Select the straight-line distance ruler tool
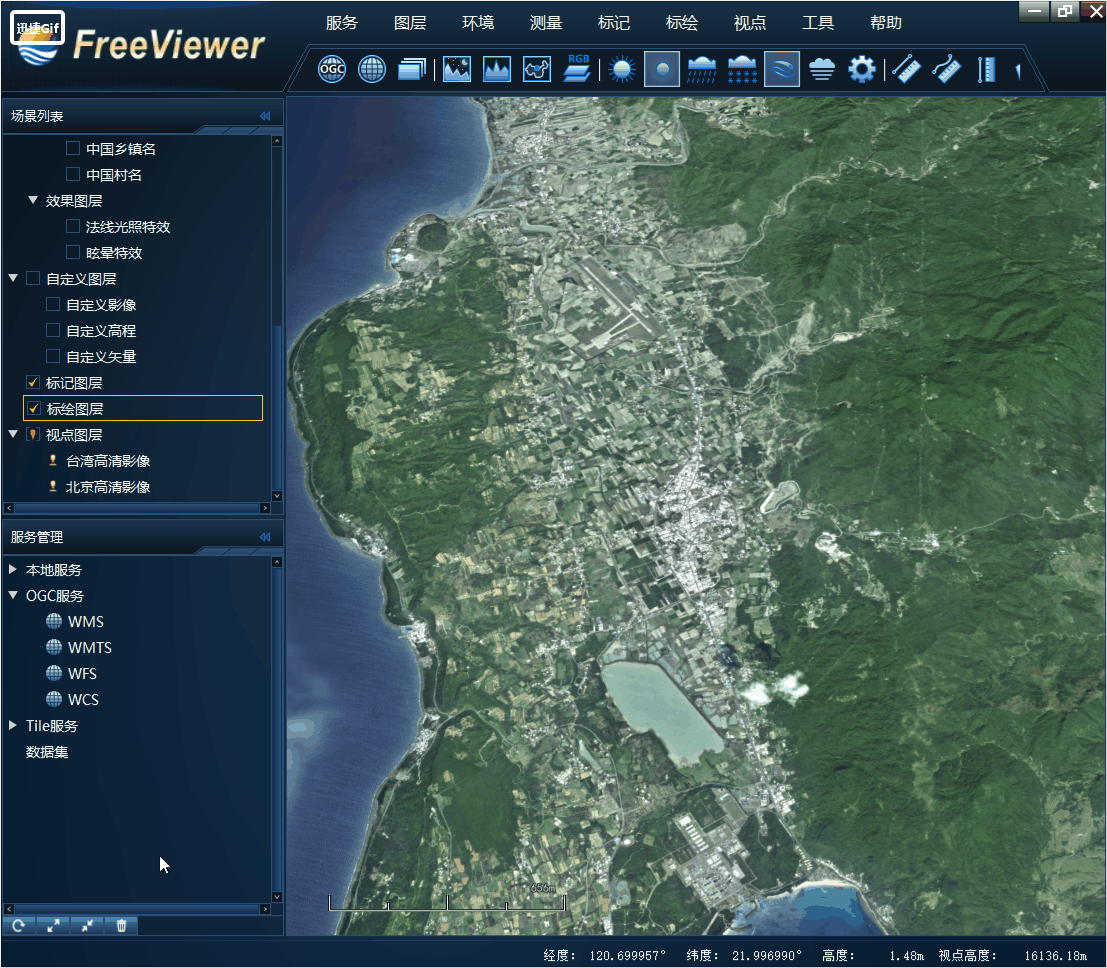 click(x=906, y=69)
